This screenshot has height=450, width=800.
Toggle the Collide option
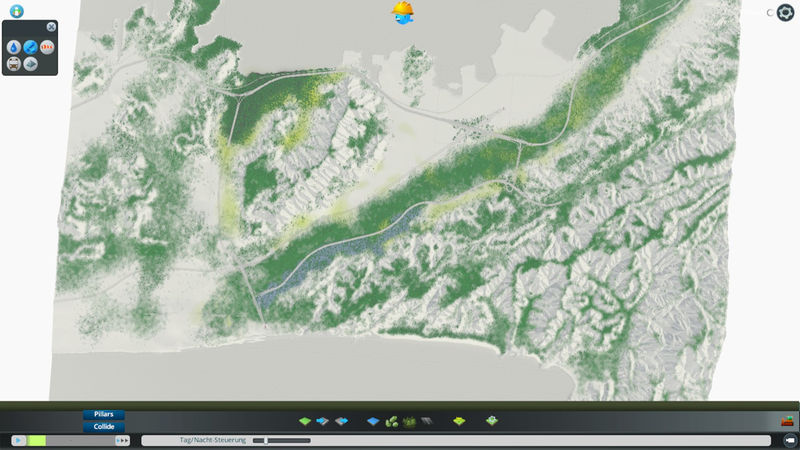pos(104,426)
